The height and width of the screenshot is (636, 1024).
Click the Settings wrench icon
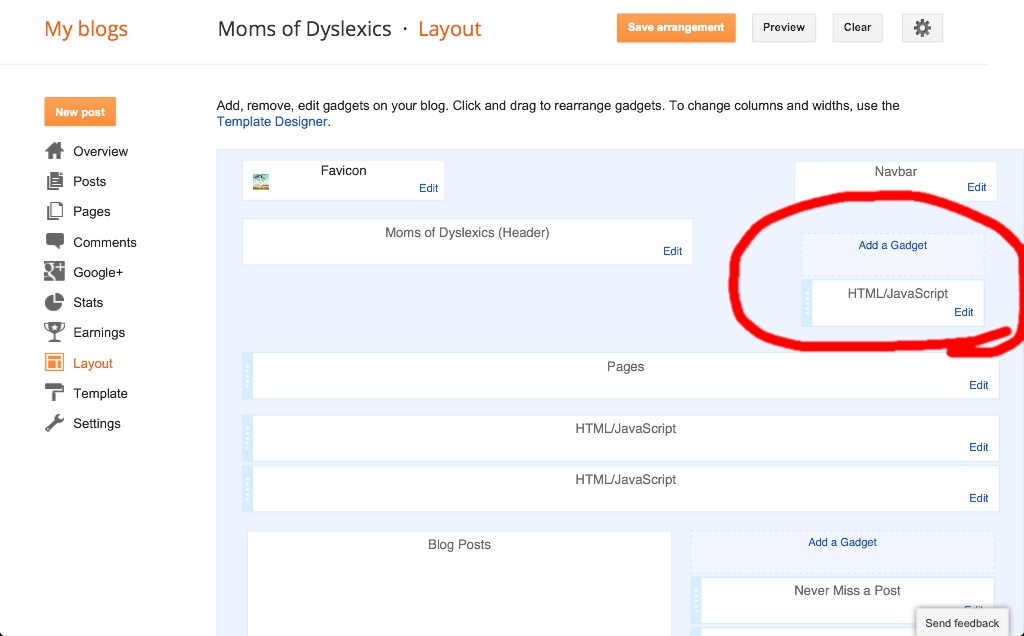pos(54,422)
